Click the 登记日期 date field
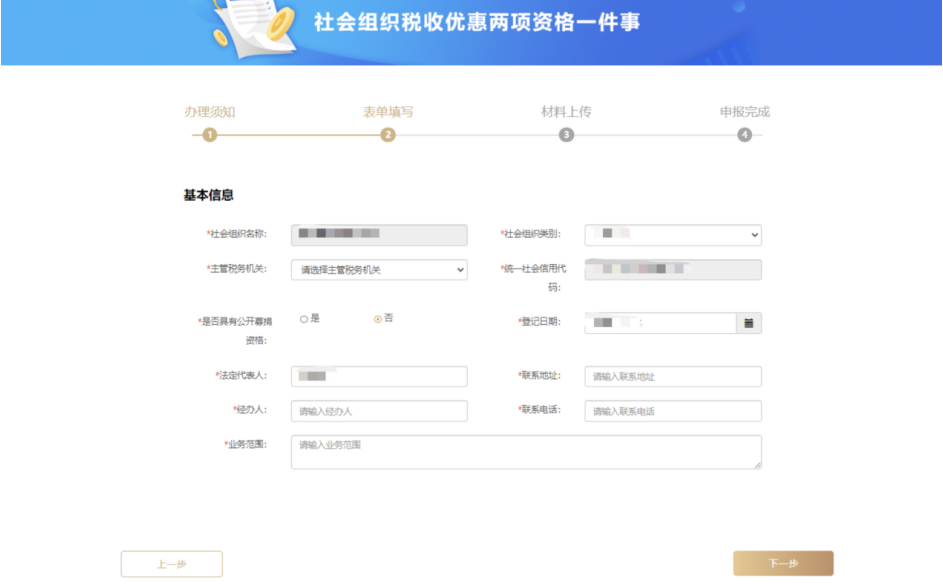Image resolution: width=943 pixels, height=585 pixels. click(660, 323)
